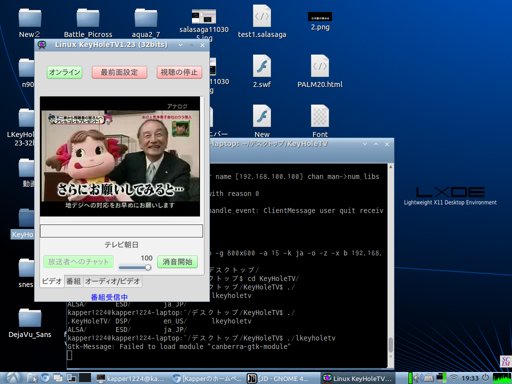Adjust the KeyHoleTV volume slider knob

pos(148,267)
